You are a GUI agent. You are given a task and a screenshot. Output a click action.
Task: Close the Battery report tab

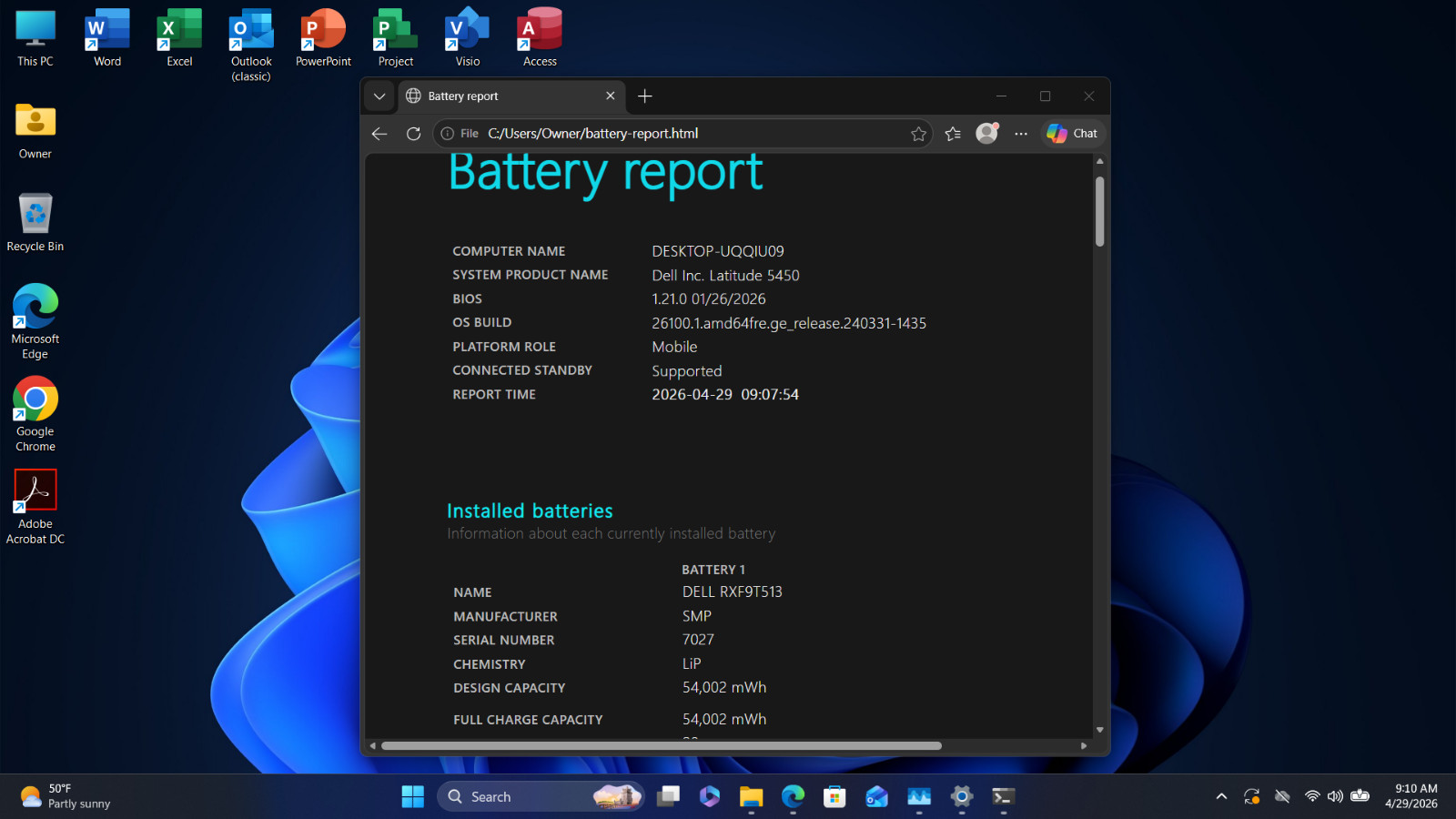pyautogui.click(x=611, y=96)
